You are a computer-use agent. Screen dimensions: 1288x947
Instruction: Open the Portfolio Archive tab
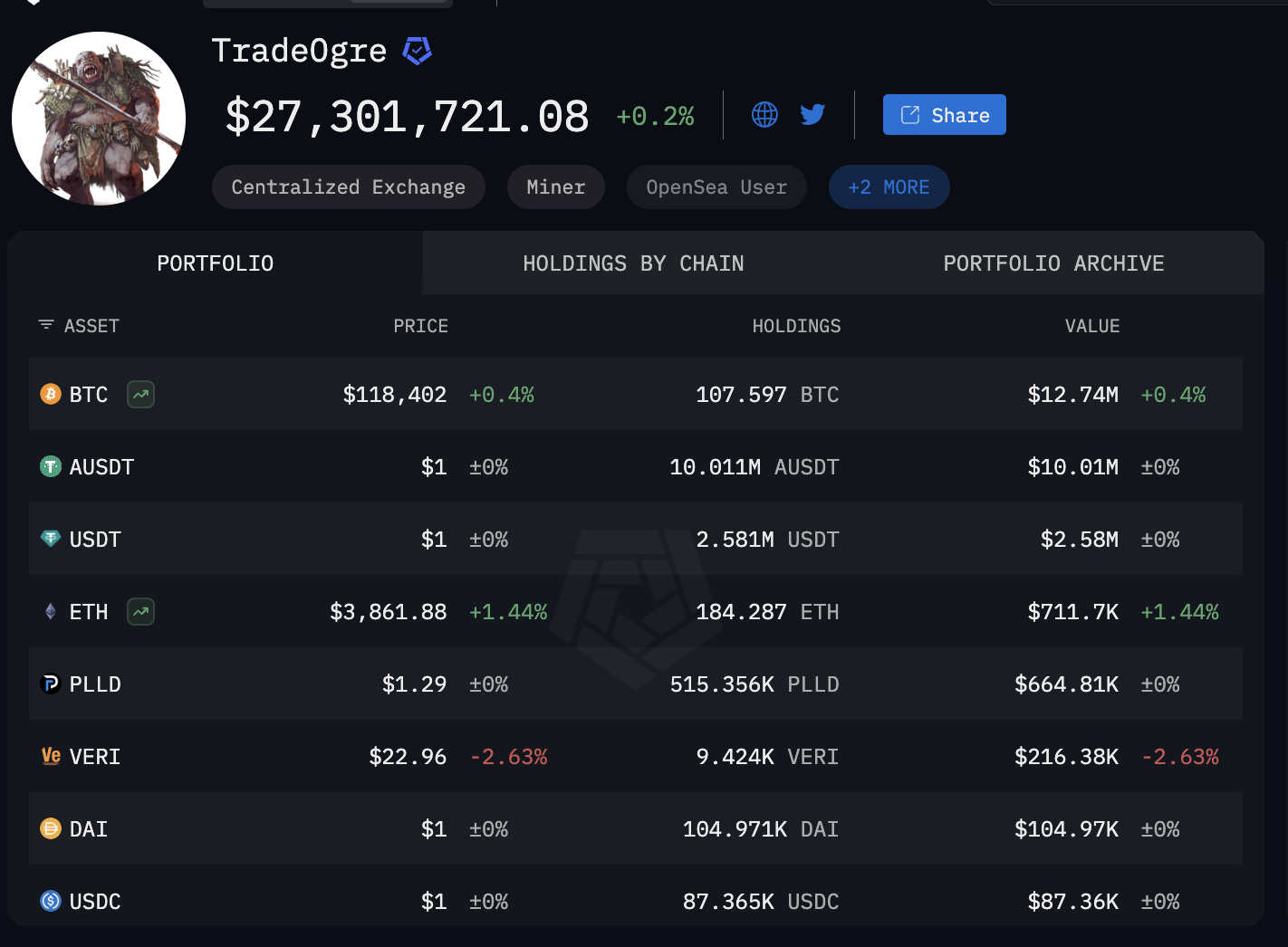pyautogui.click(x=1053, y=263)
